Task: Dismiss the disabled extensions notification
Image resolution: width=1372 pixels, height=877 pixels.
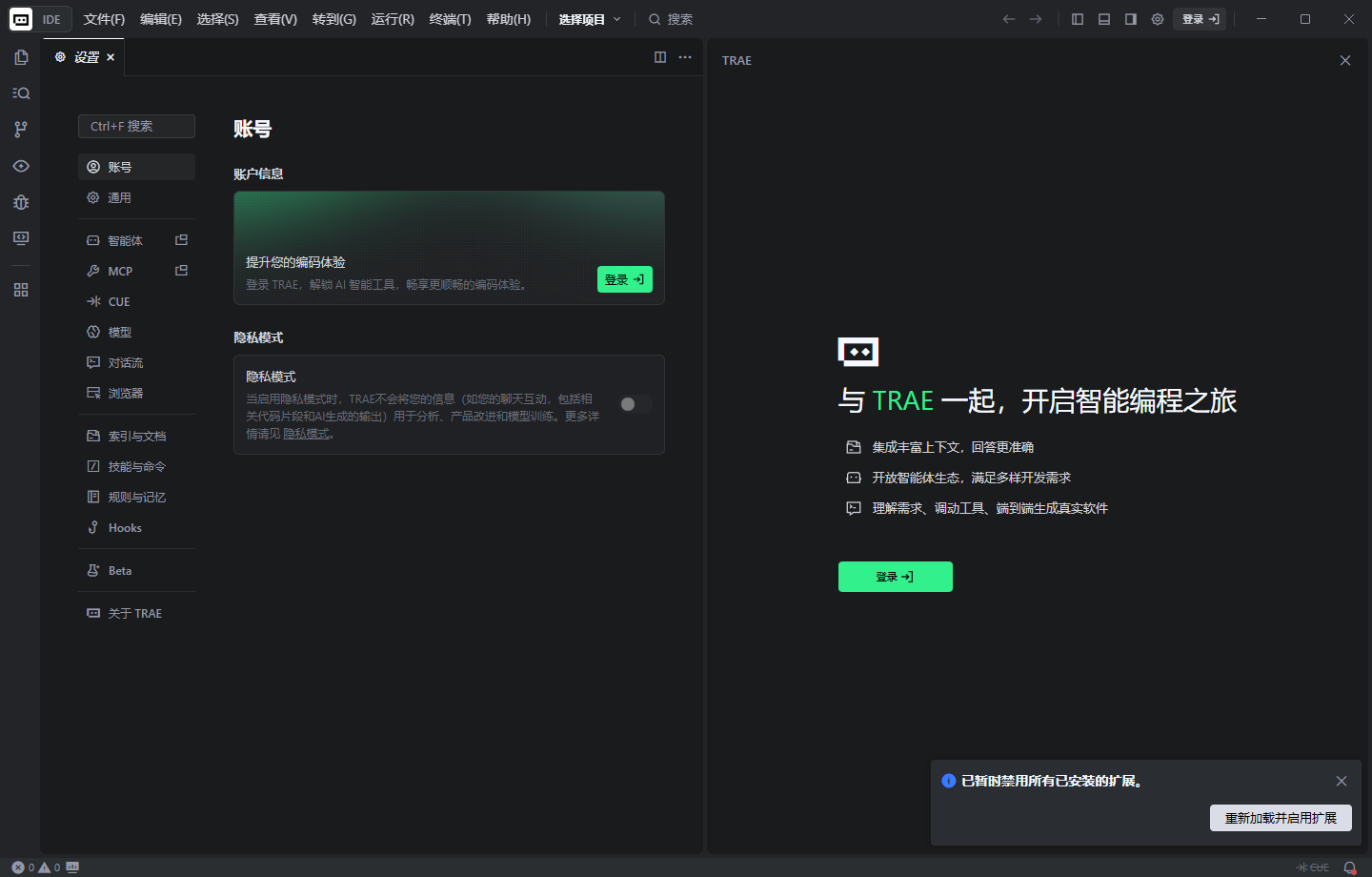Action: 1342,781
